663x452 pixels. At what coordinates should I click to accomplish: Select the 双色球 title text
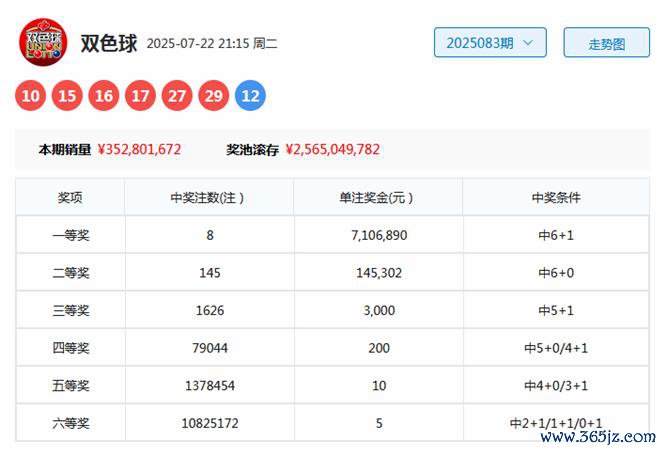click(109, 43)
